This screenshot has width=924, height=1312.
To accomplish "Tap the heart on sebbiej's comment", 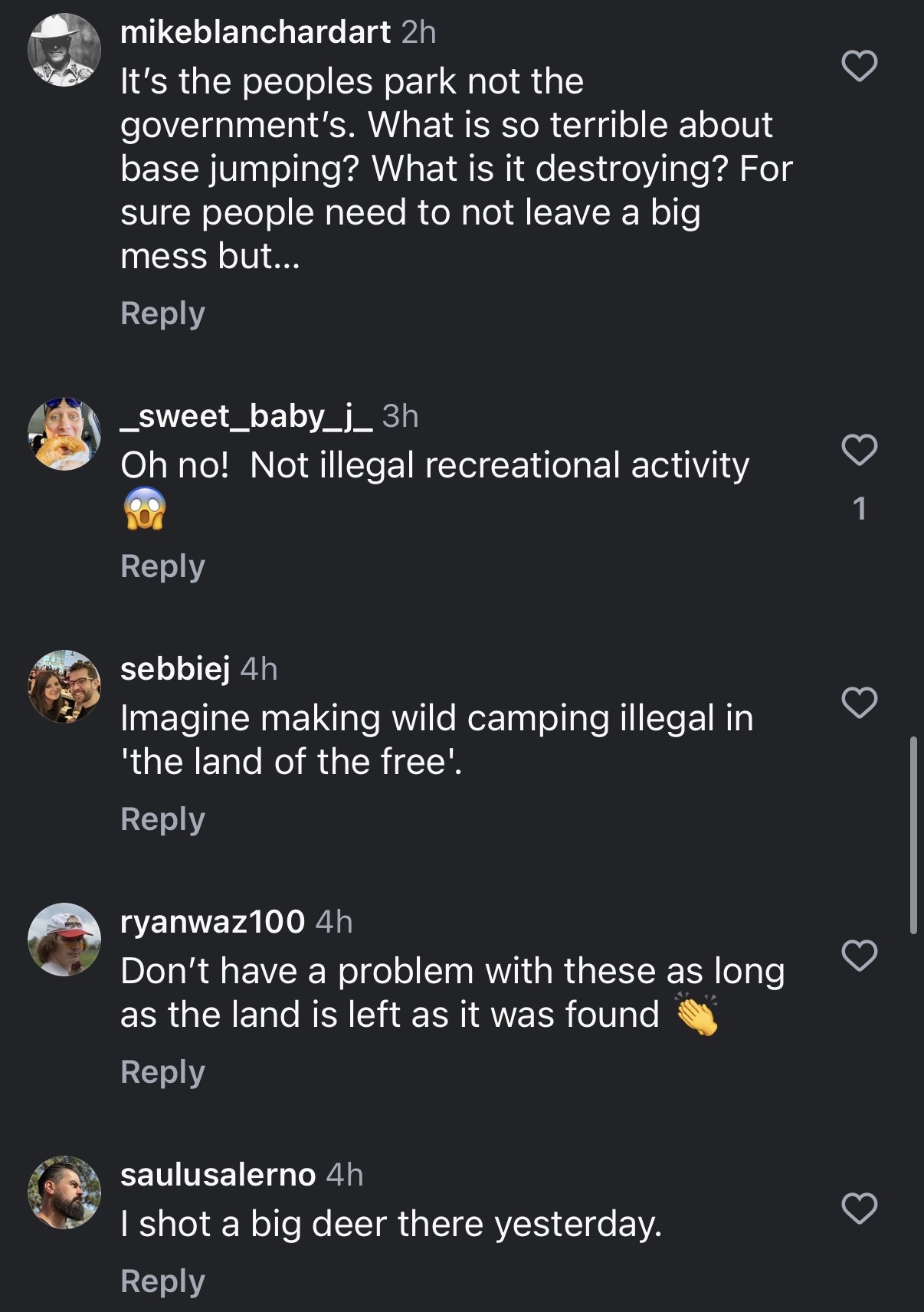I will (x=859, y=703).
